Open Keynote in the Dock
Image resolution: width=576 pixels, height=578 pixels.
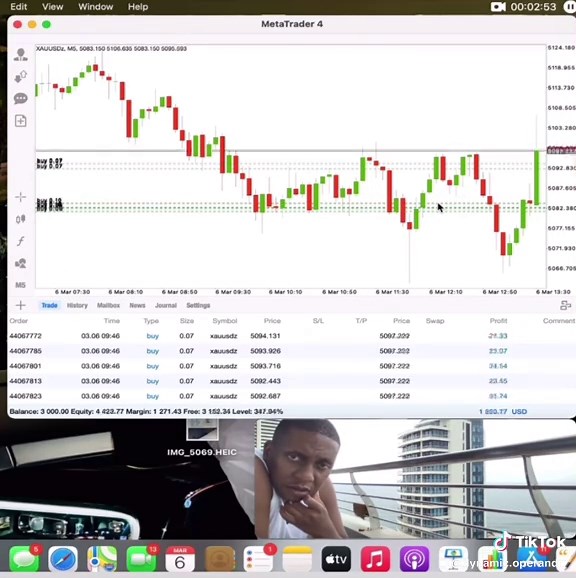click(454, 559)
